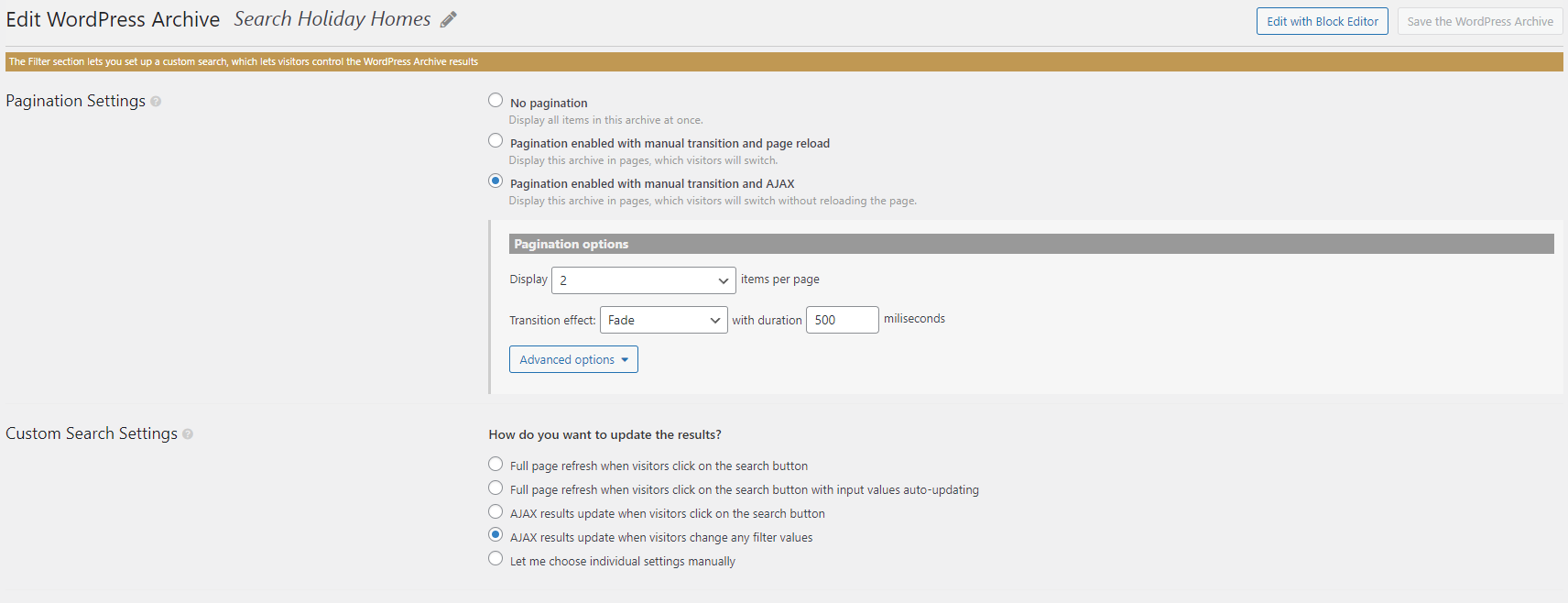This screenshot has width=1568, height=603.
Task: Click the 'with duration' label
Action: point(767,320)
